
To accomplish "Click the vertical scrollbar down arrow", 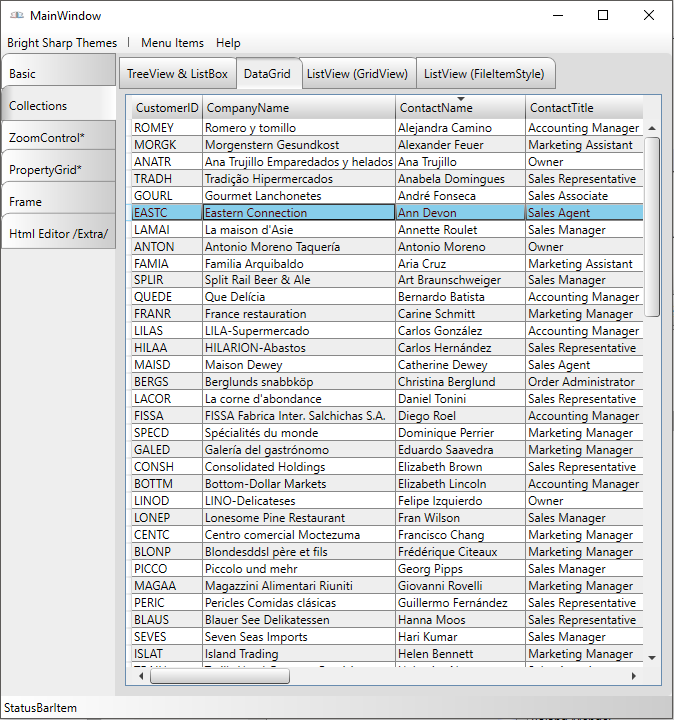I will 652,657.
